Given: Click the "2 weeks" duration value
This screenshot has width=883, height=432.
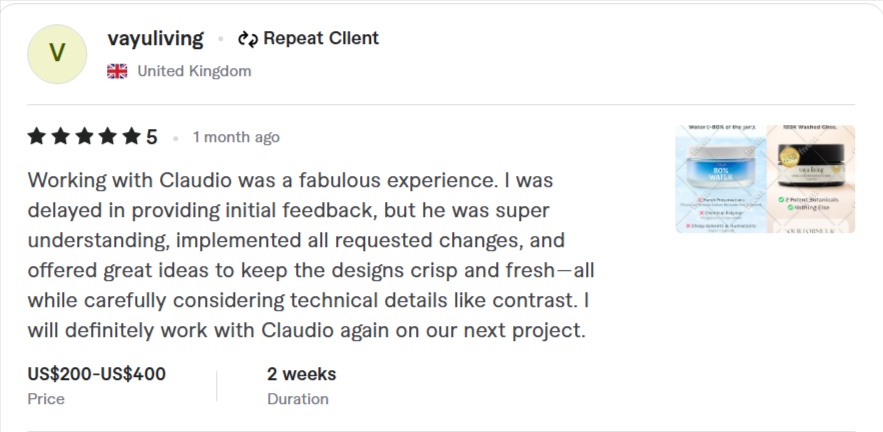Looking at the screenshot, I should pos(301,375).
